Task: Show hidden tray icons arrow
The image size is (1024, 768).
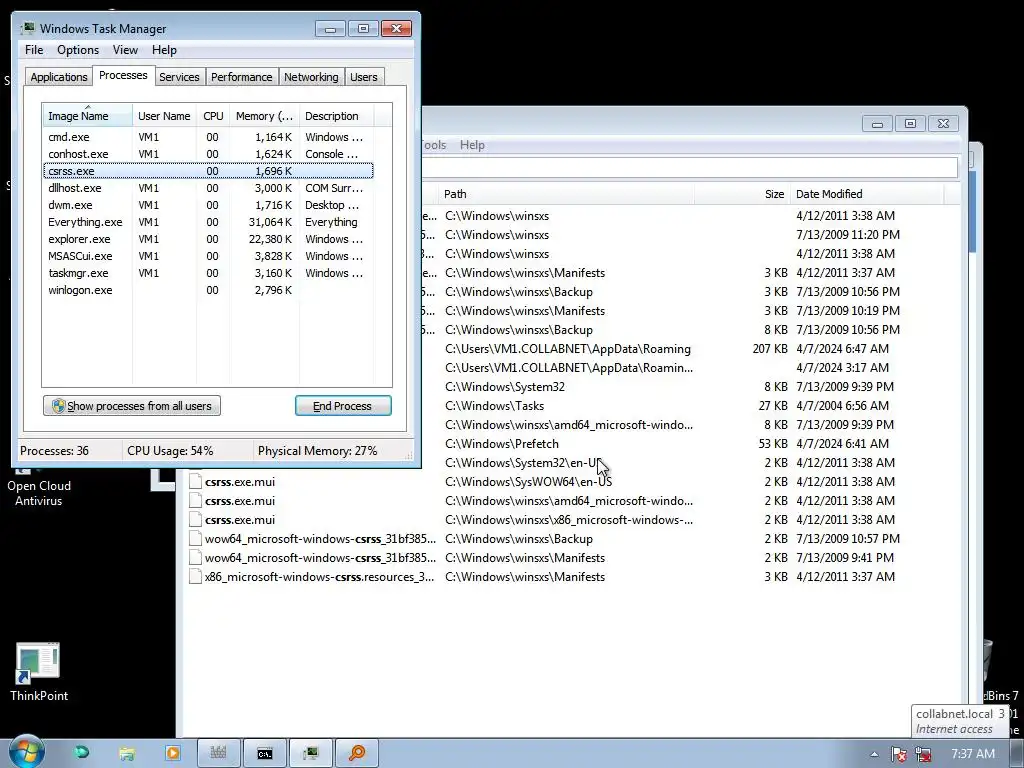Action: [x=874, y=754]
